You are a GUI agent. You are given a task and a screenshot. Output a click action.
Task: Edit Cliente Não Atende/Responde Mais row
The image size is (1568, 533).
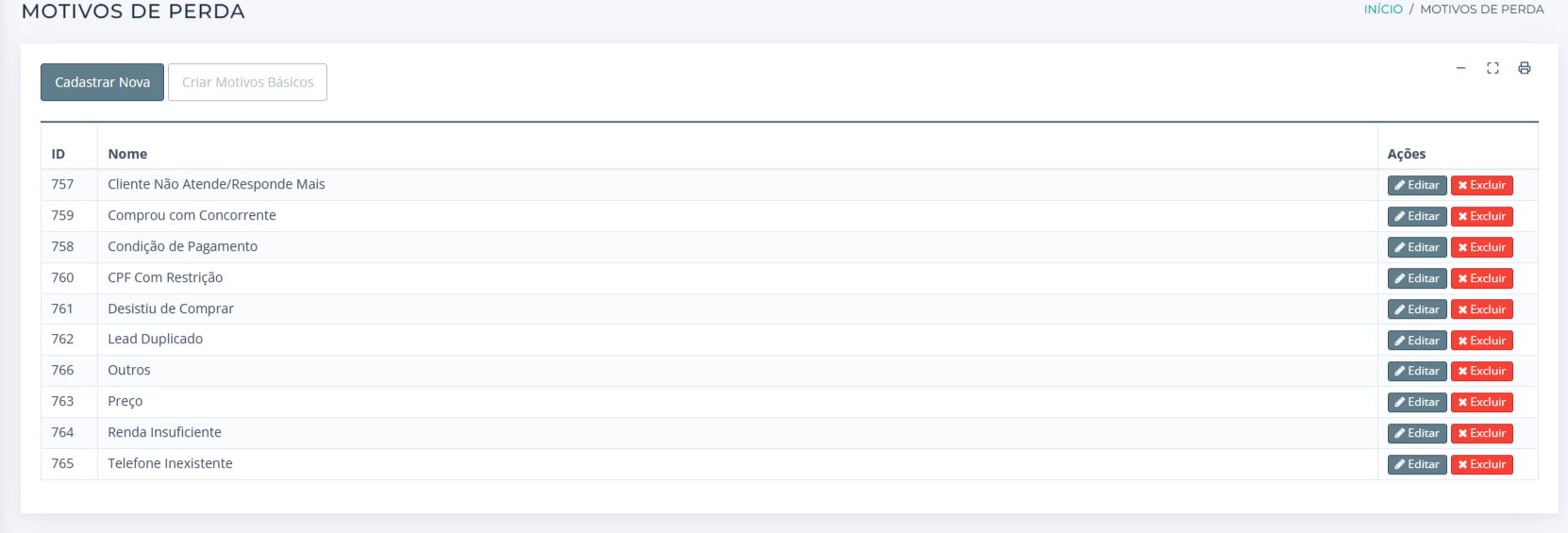tap(1416, 186)
